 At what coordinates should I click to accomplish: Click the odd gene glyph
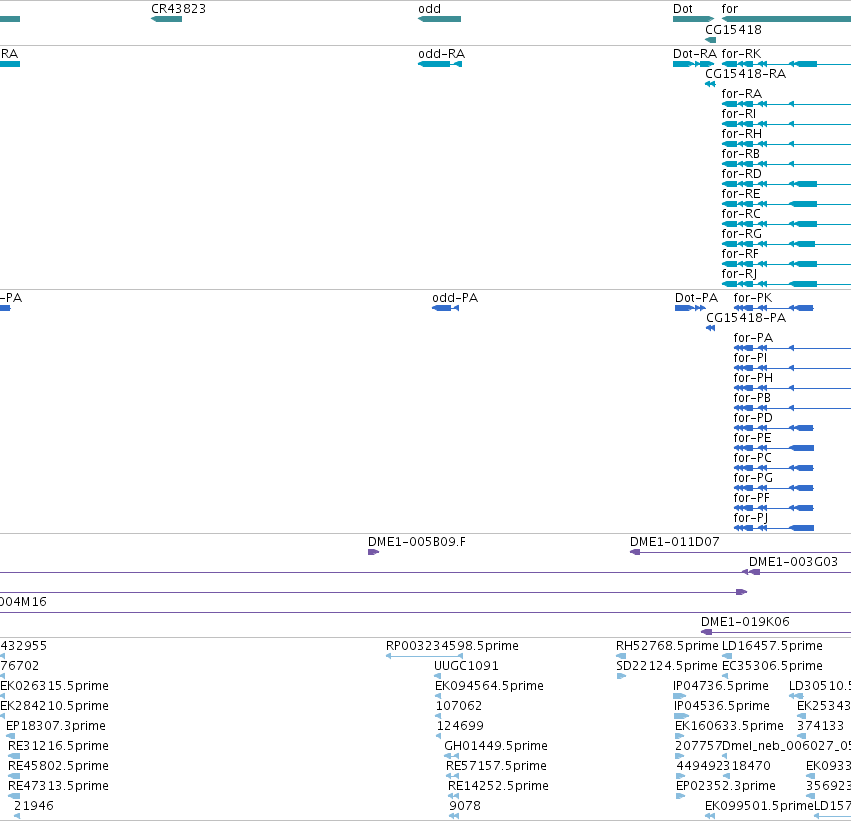(440, 19)
